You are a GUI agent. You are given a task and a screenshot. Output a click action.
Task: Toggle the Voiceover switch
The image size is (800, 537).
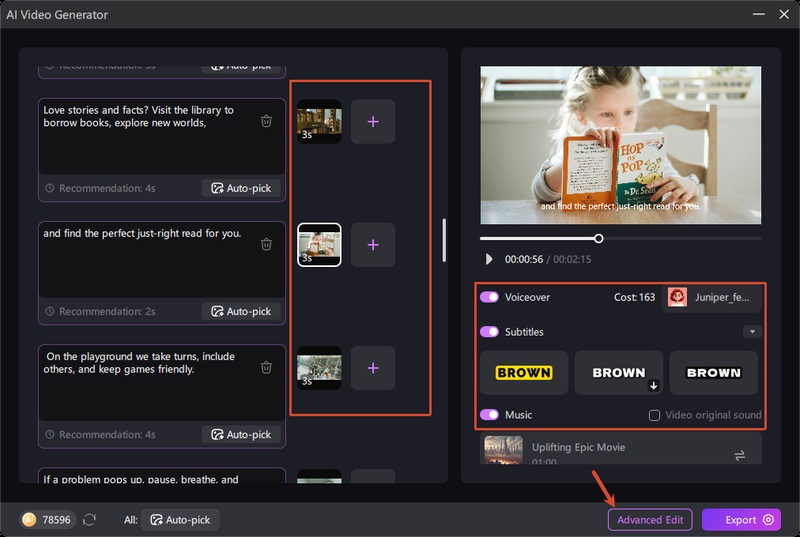(489, 297)
